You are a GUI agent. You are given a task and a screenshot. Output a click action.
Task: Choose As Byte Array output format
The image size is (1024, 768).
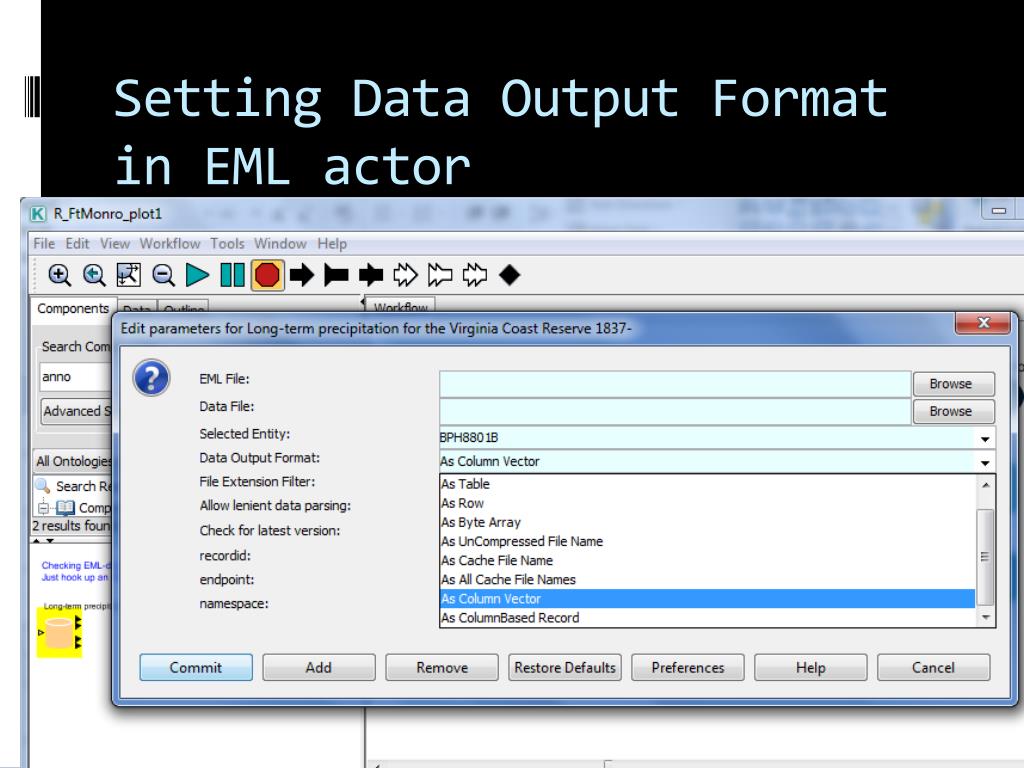tap(708, 522)
